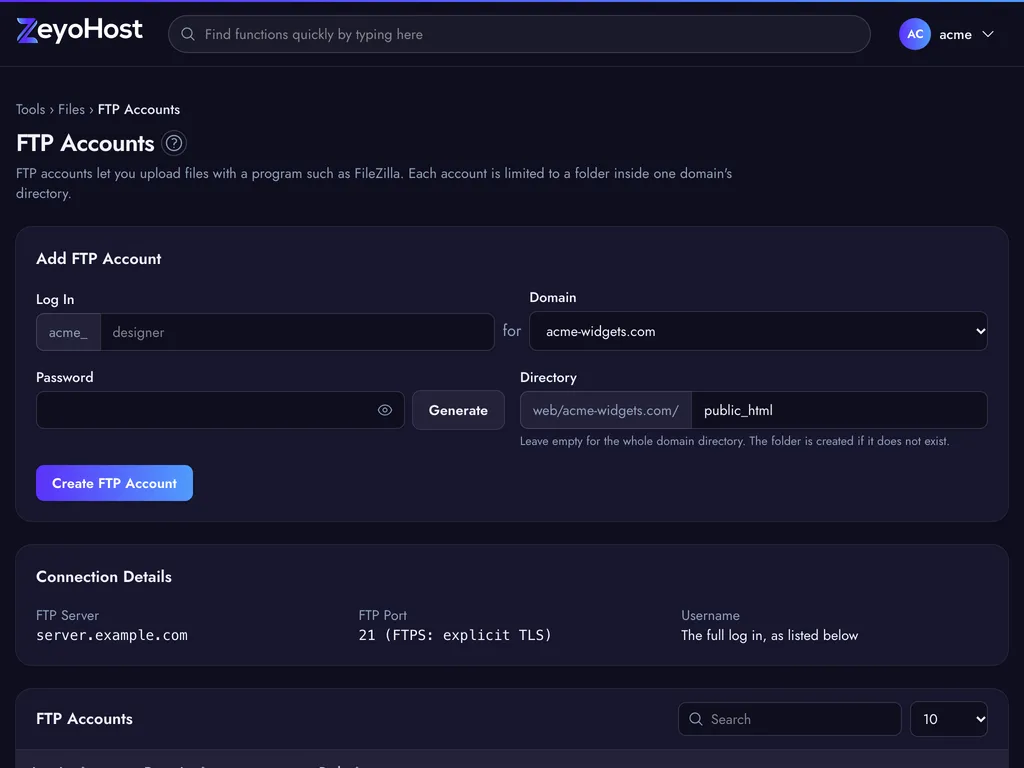Click the Log In username input field
This screenshot has width=1024, height=768.
tap(297, 332)
